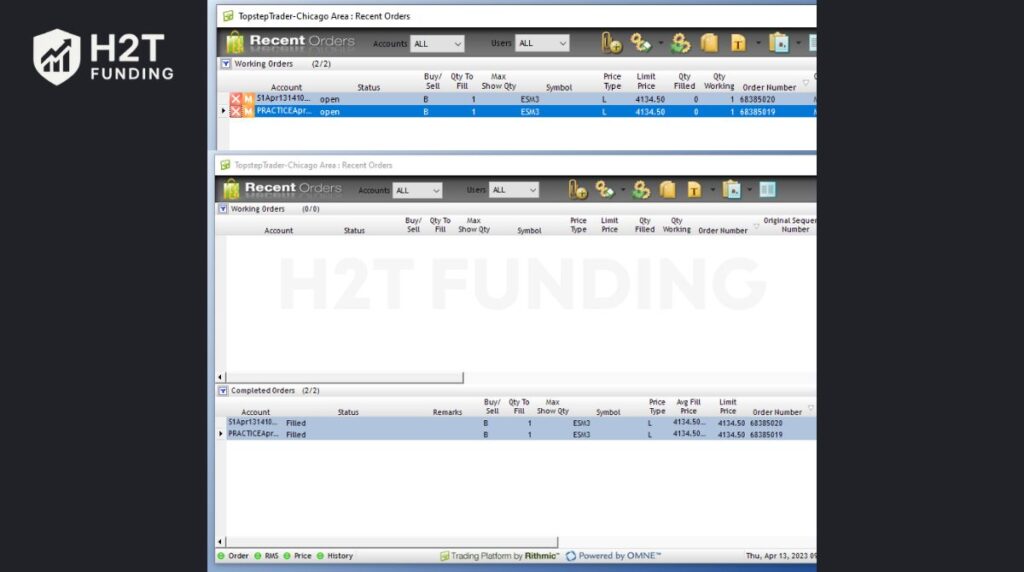Click columns layout icon in lower window toolbar
The image size is (1024, 572).
click(767, 190)
